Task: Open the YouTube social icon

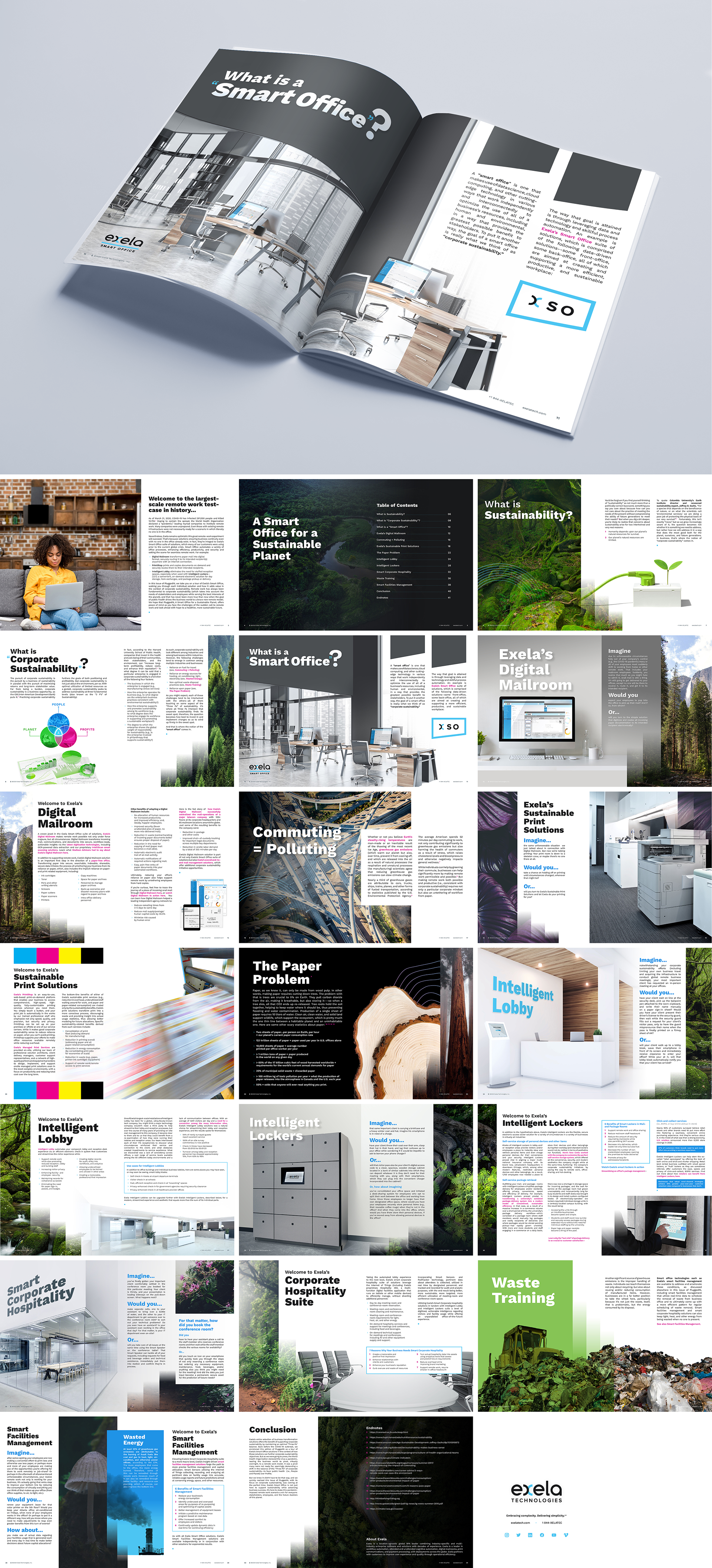Action: click(x=554, y=1535)
